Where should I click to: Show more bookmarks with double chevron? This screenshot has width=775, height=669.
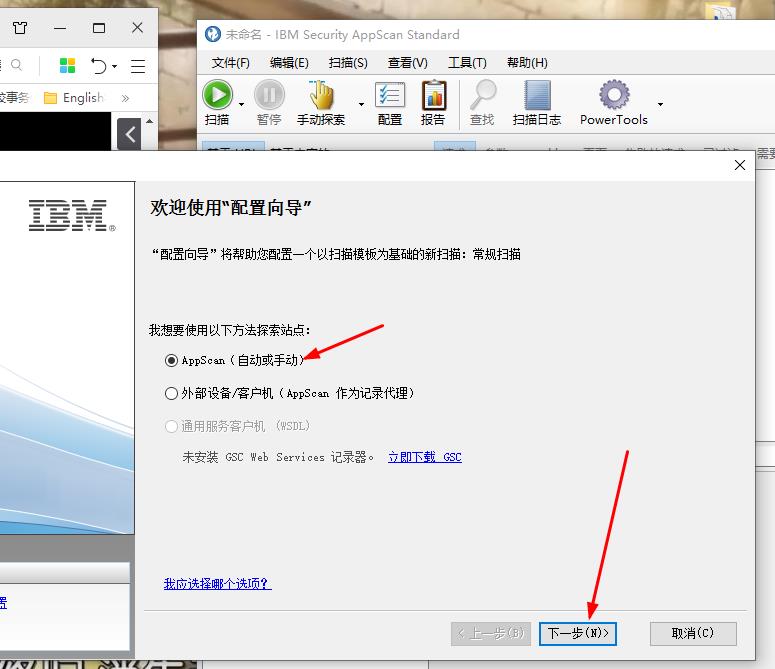pos(125,98)
